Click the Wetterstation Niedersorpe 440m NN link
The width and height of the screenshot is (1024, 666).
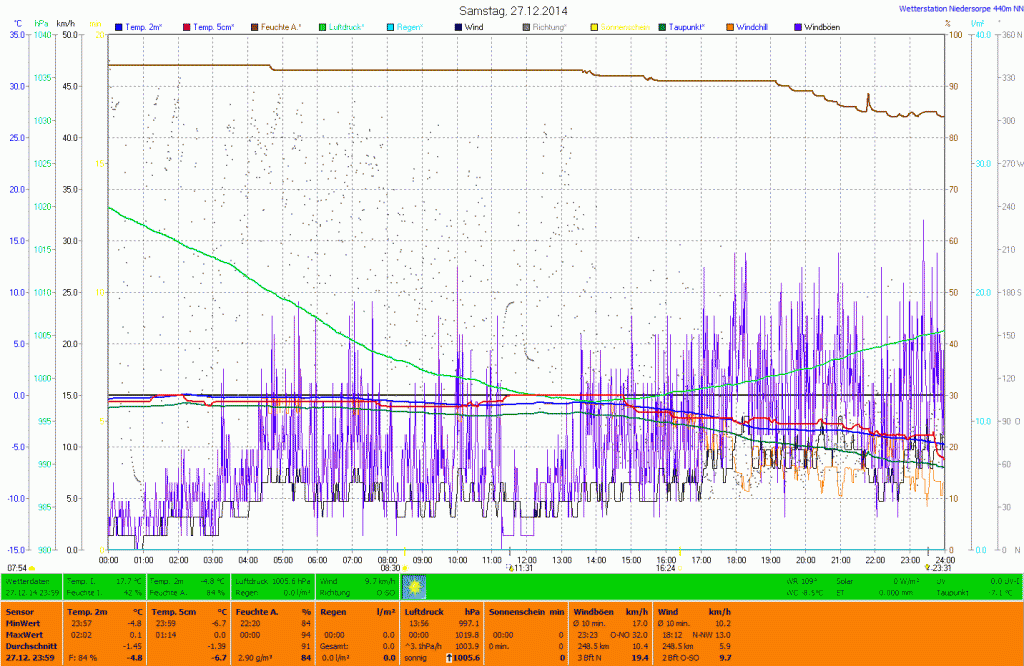click(953, 9)
